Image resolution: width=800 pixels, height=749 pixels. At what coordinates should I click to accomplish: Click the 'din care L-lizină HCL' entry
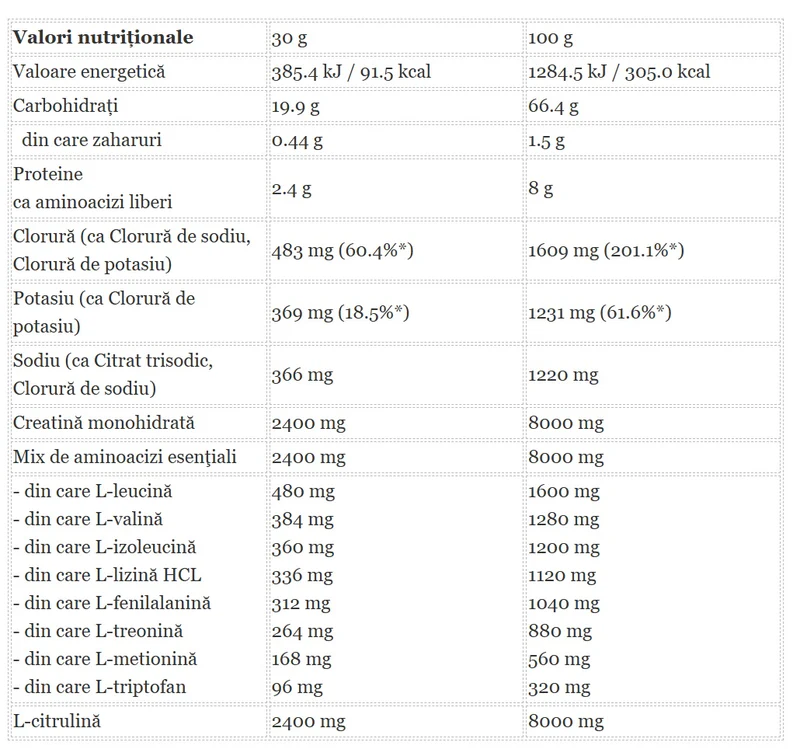click(107, 575)
